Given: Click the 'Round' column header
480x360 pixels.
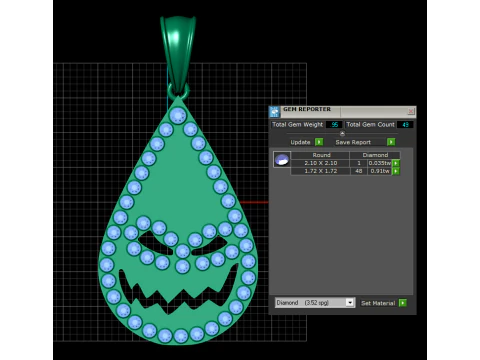Looking at the screenshot, I should pyautogui.click(x=321, y=155).
